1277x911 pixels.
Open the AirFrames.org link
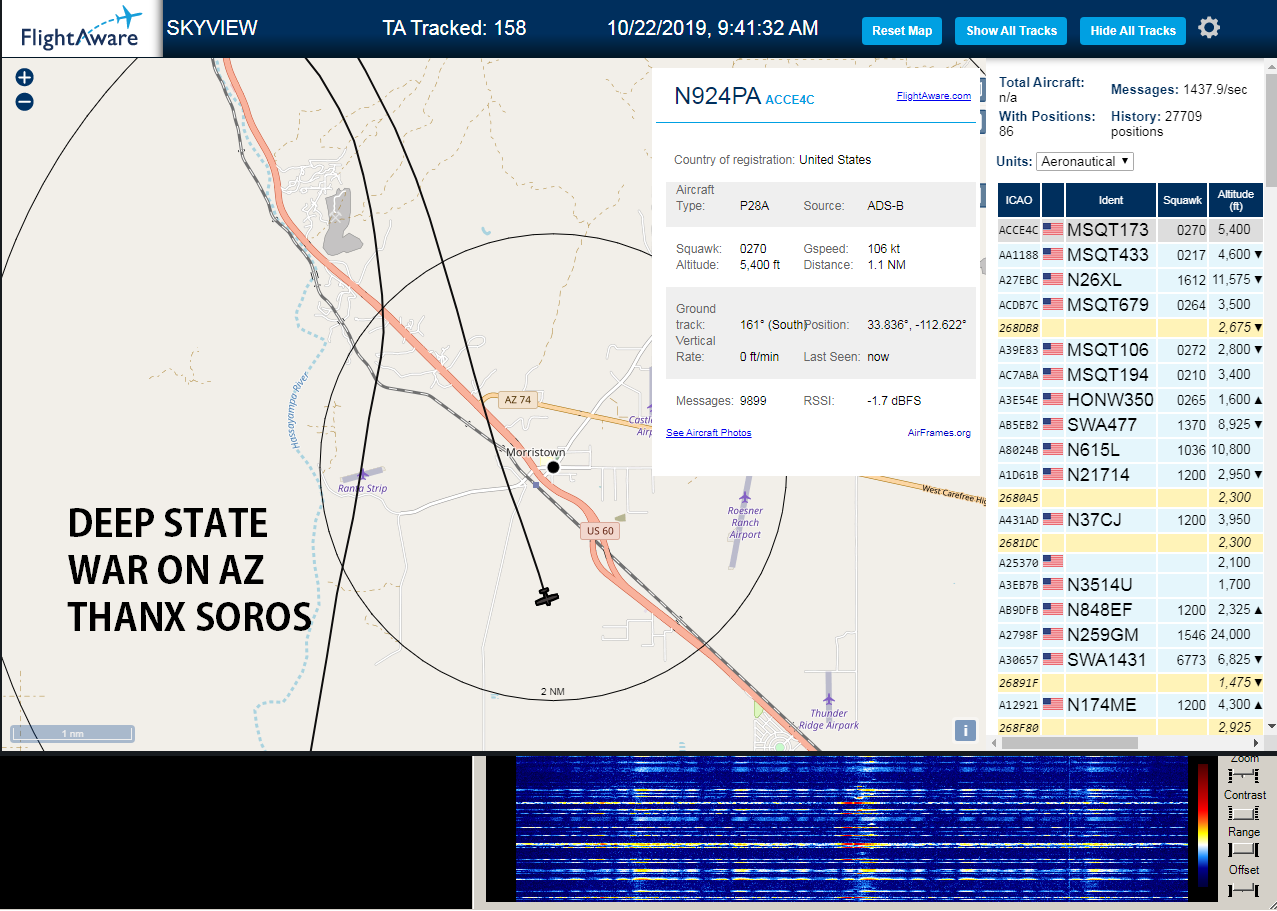point(939,433)
